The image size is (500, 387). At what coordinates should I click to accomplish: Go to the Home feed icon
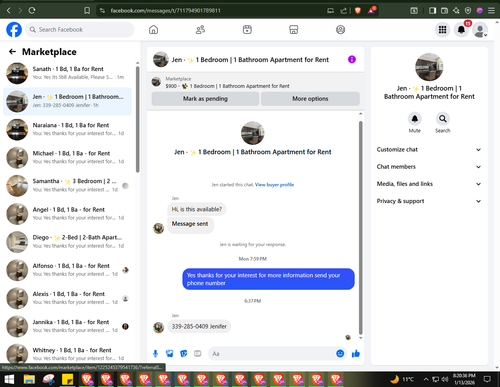point(153,30)
